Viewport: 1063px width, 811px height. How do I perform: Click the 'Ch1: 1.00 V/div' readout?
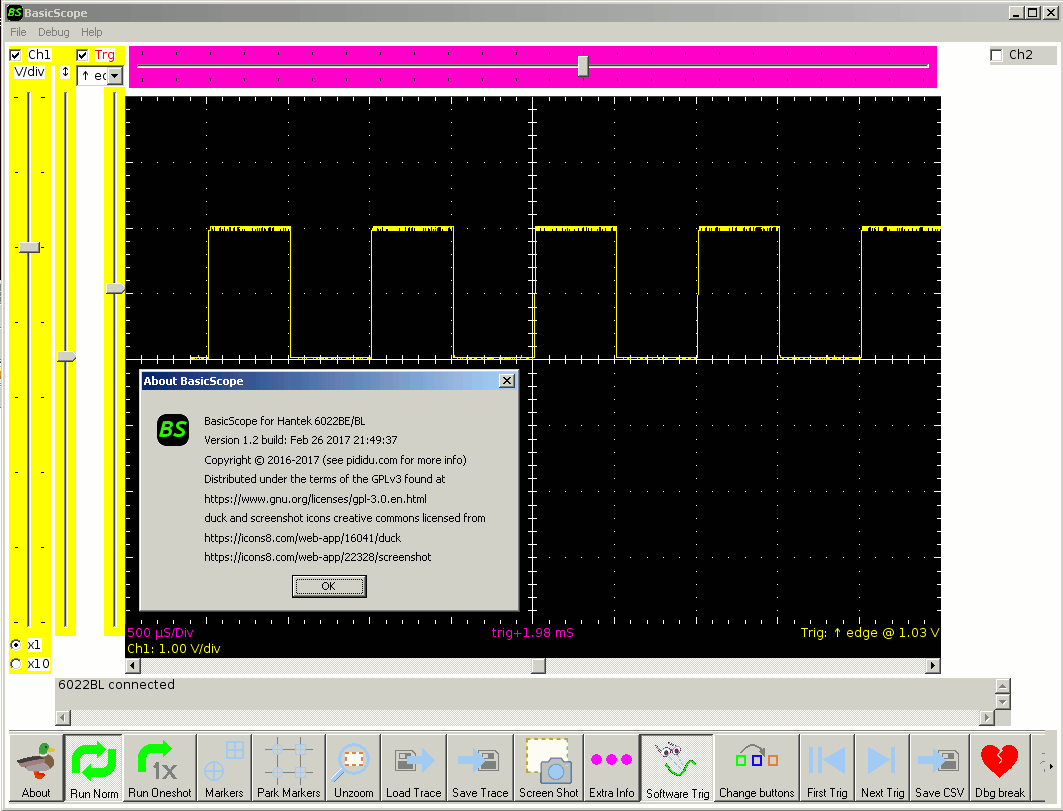[174, 649]
